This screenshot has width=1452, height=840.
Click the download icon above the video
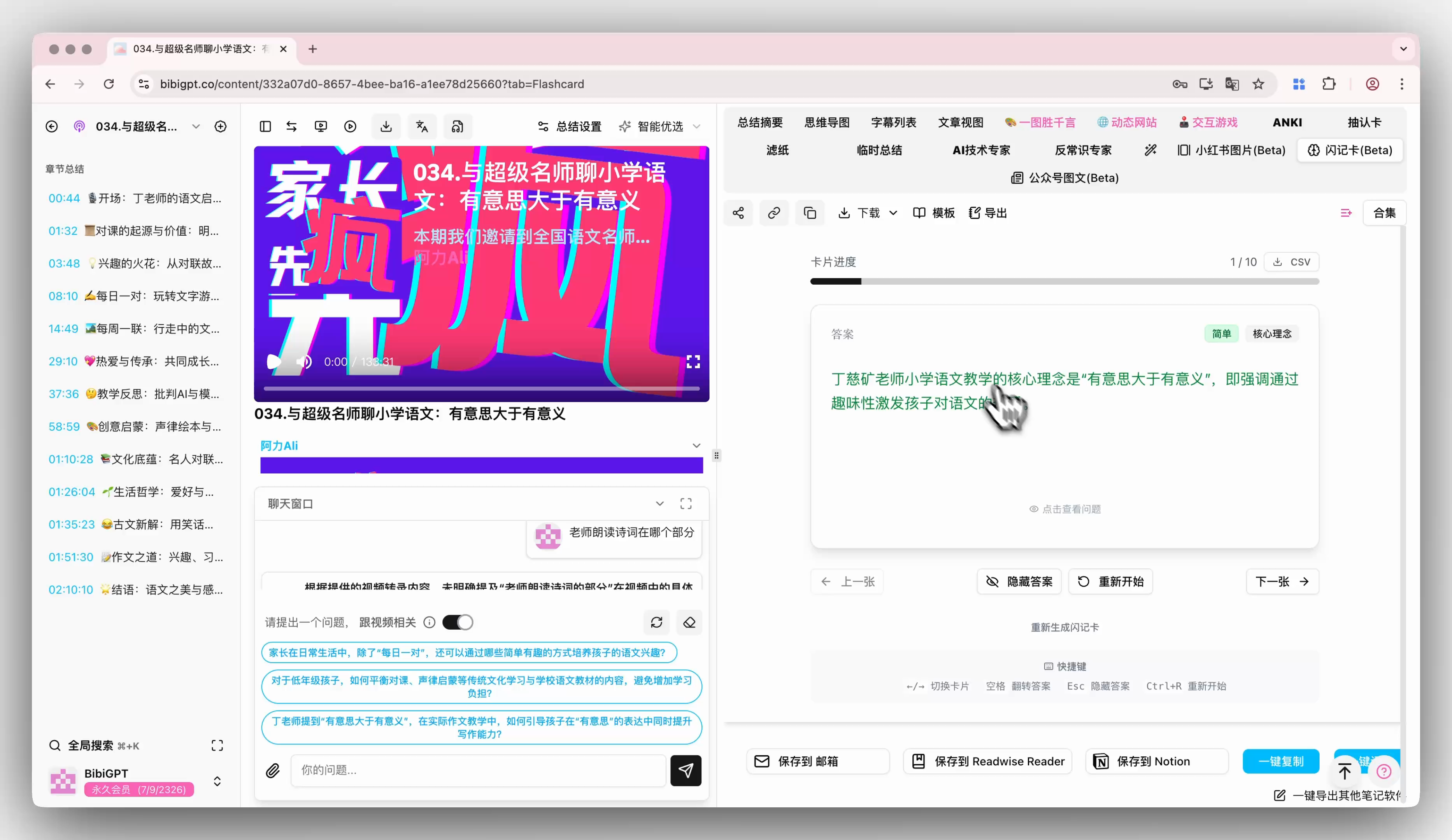tap(386, 126)
